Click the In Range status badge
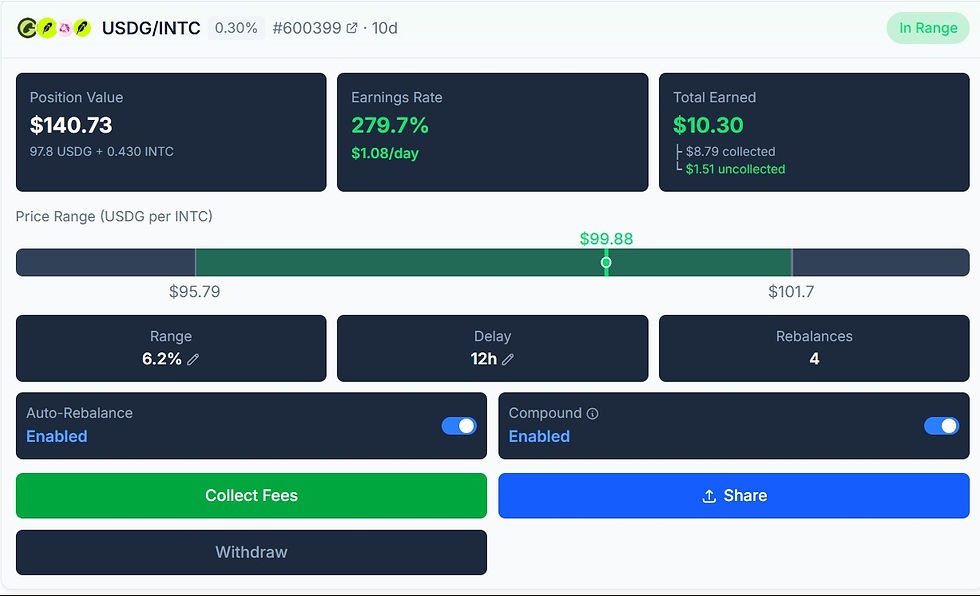 click(928, 28)
